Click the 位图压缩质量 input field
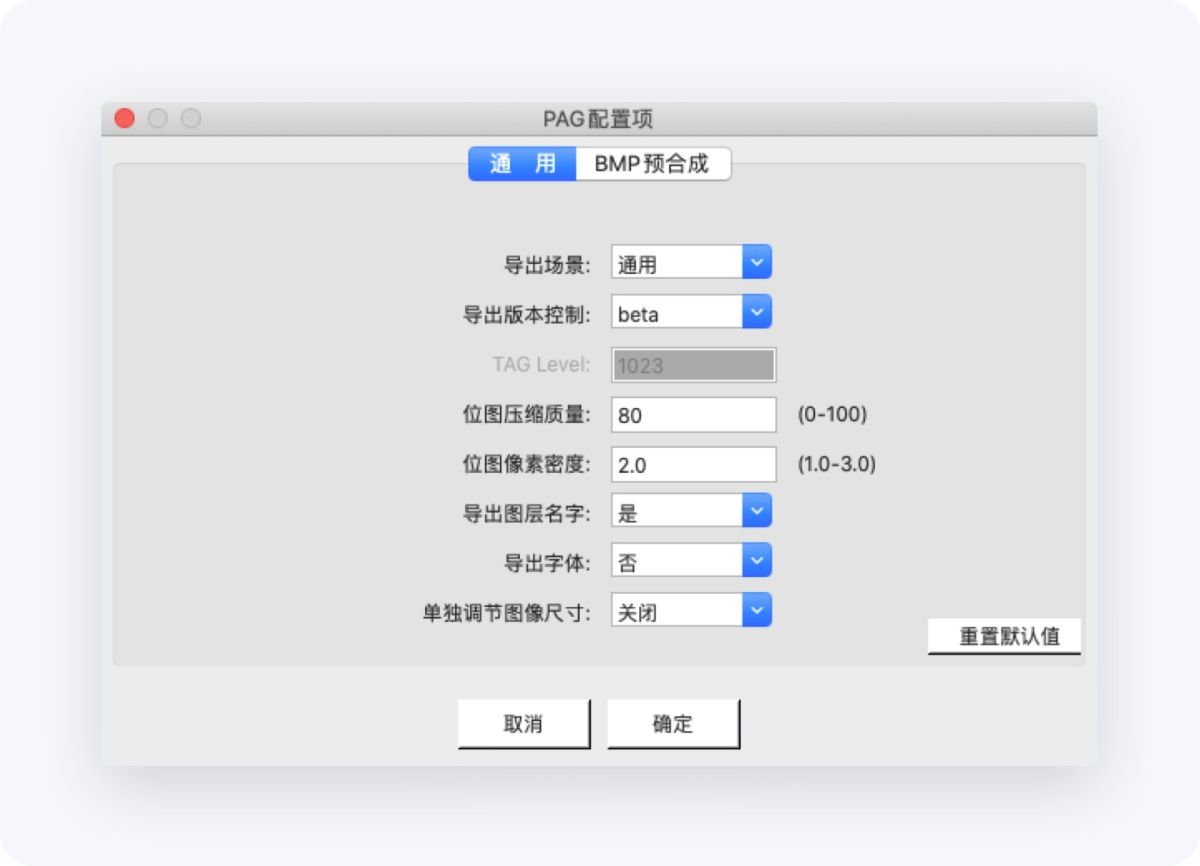 694,415
